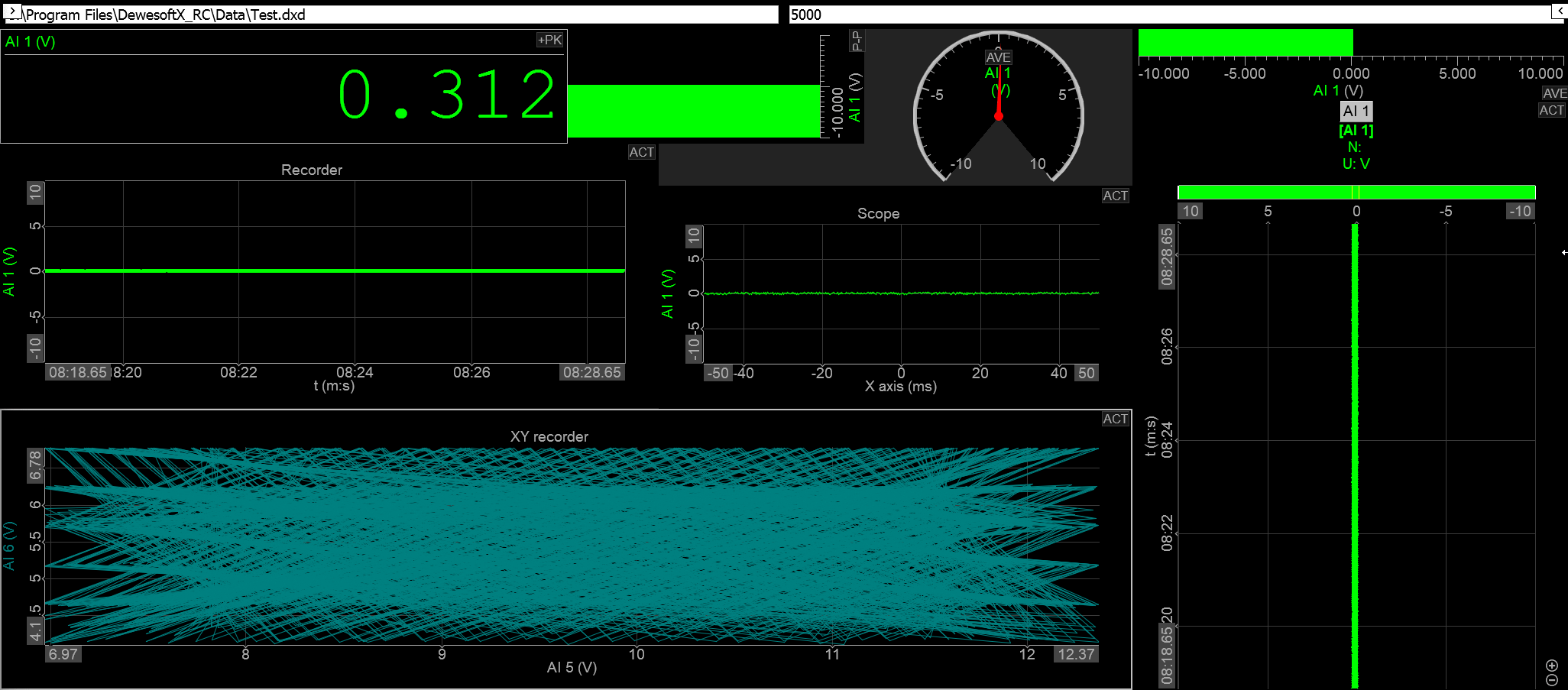Click the U: V unit label
The height and width of the screenshot is (690, 1568).
(1356, 164)
